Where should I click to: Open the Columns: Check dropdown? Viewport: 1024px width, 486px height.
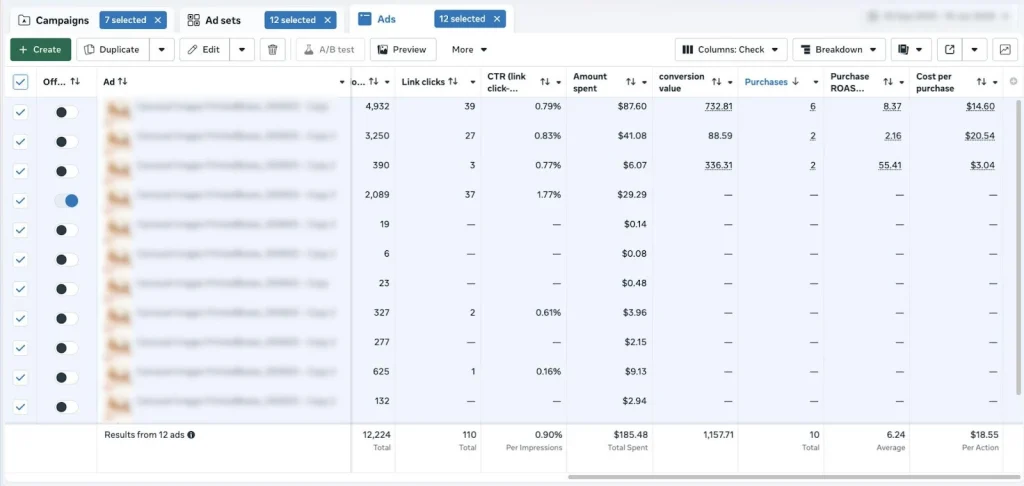pos(730,49)
